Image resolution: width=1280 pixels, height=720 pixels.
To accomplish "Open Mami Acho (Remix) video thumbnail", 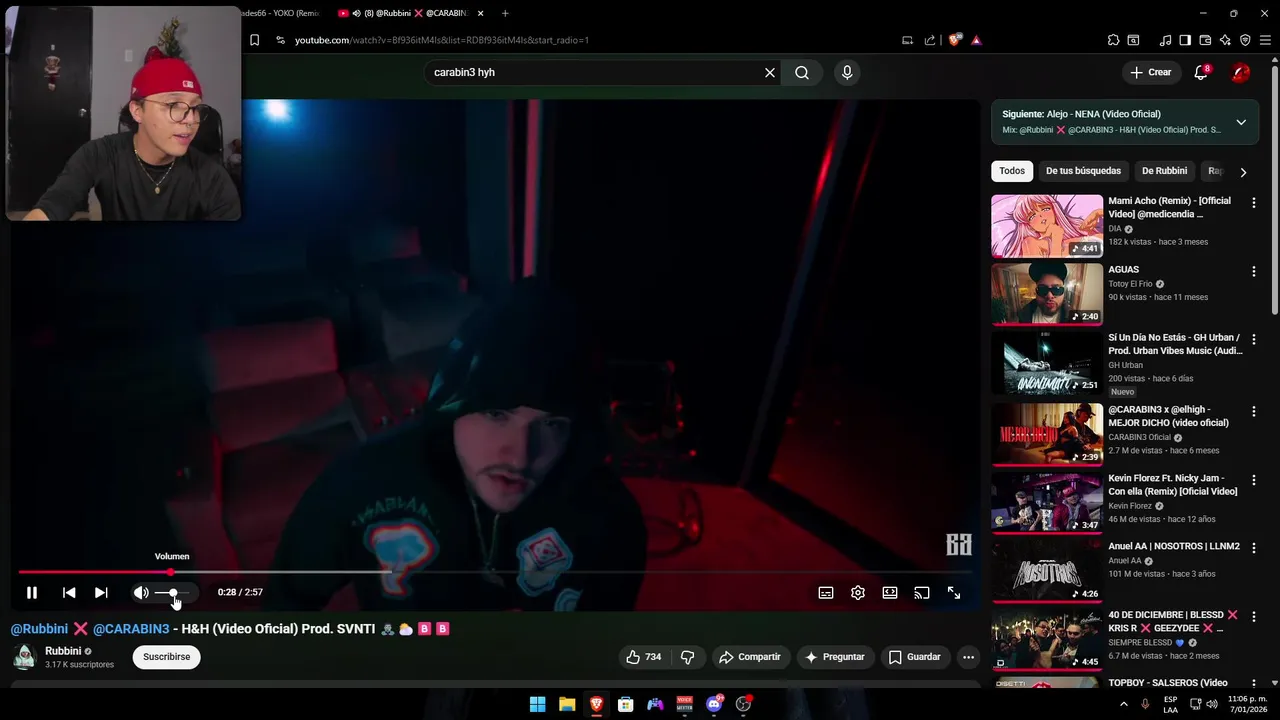I will (1047, 226).
